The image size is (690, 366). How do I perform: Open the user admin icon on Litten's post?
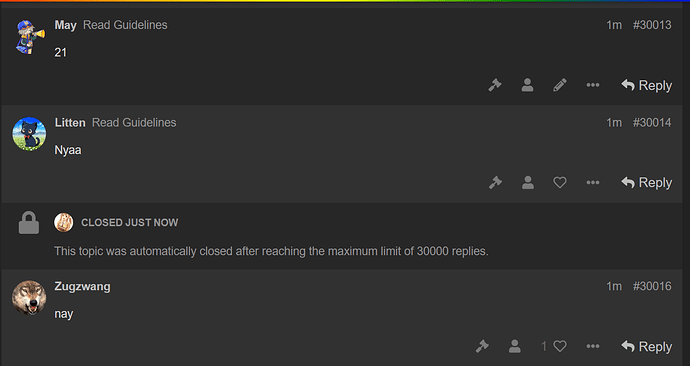528,183
